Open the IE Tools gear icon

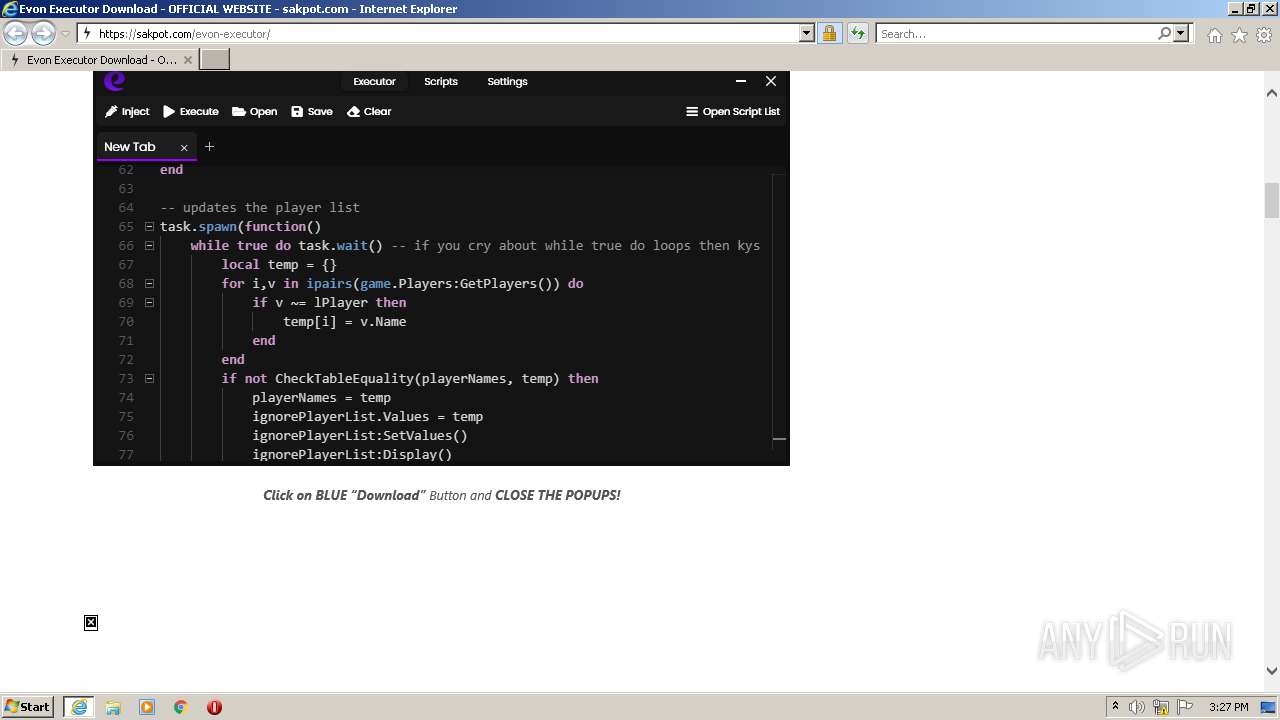[1264, 35]
